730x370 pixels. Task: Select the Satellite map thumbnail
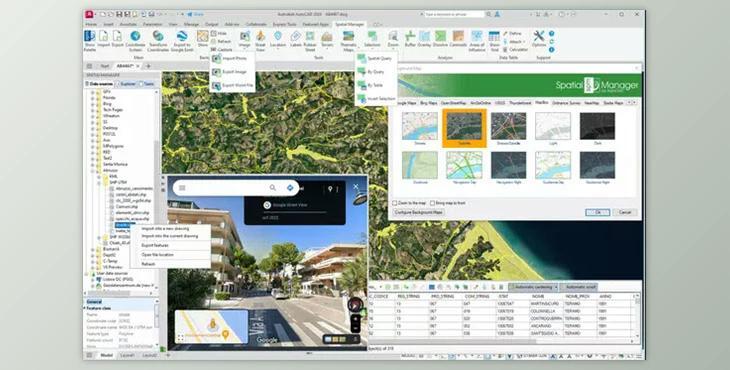[464, 128]
